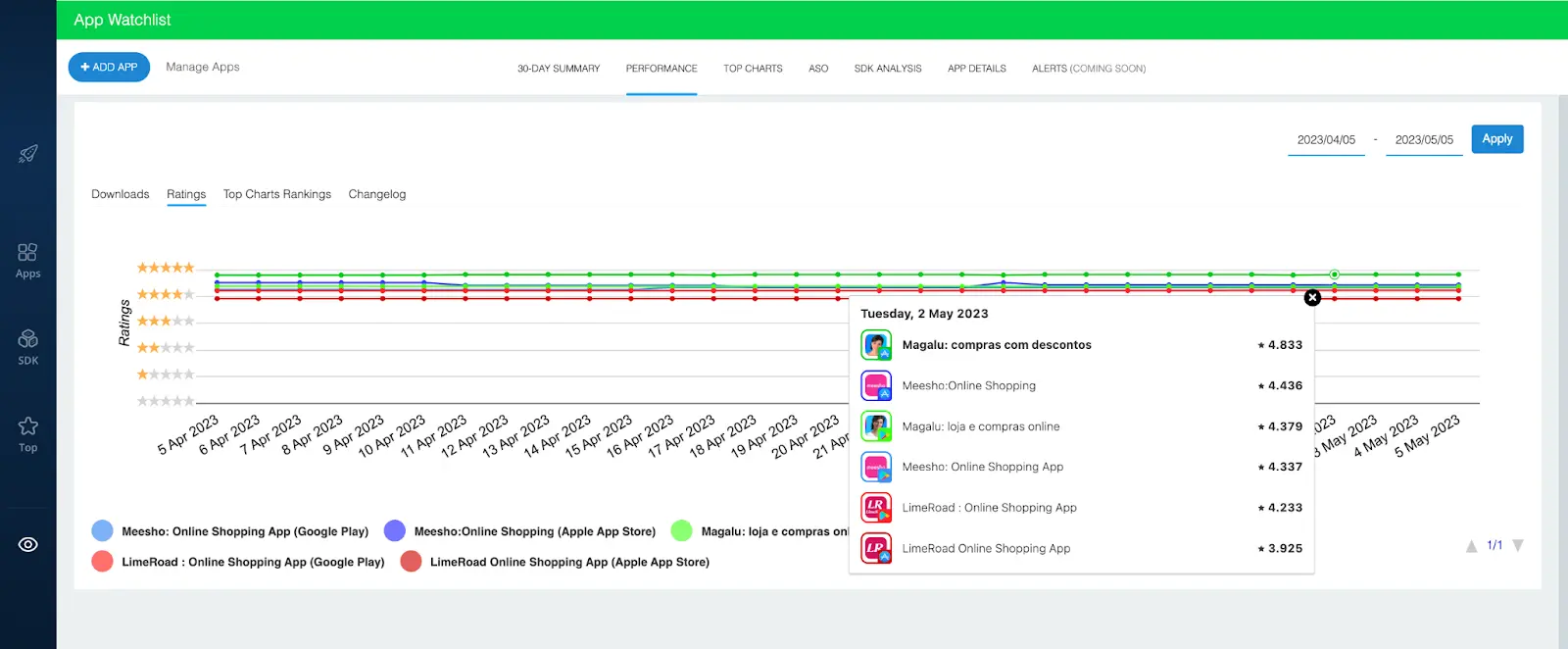The height and width of the screenshot is (649, 1568).
Task: Click the rocket icon in sidebar
Action: (x=27, y=154)
